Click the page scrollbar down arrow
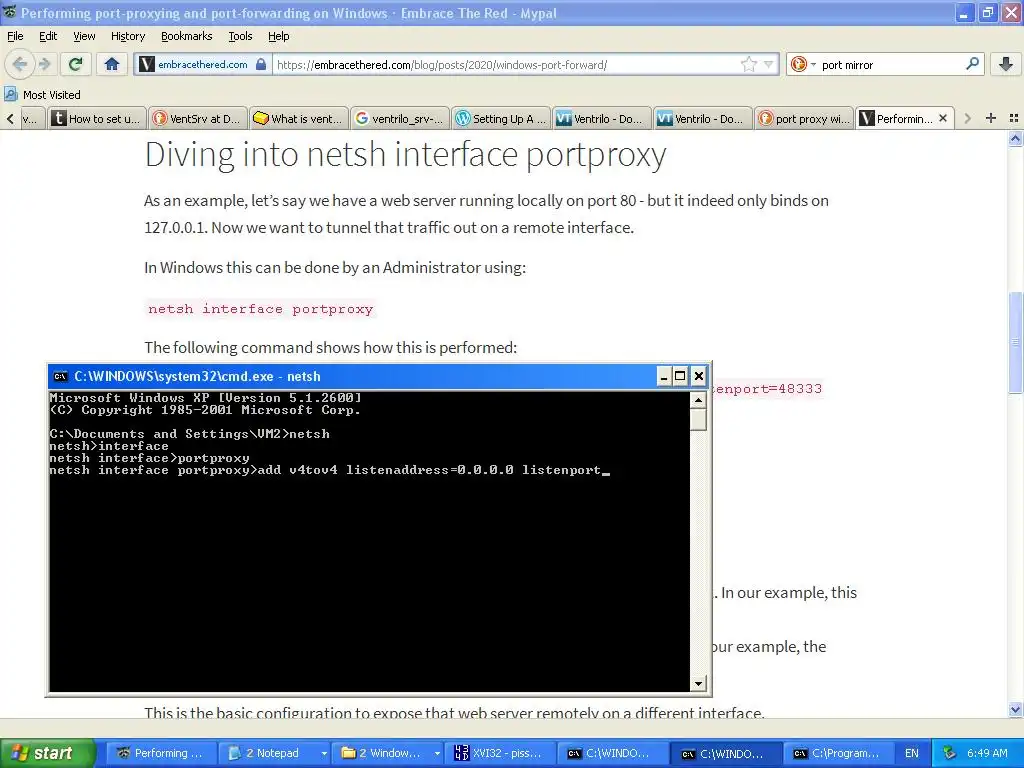 pos(1015,709)
